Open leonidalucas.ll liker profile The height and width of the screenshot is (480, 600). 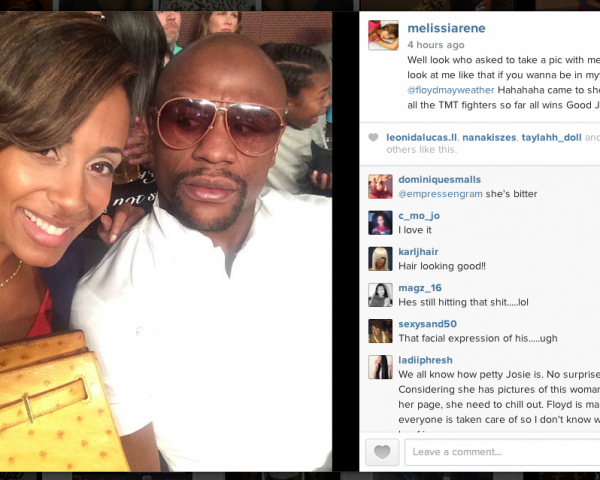coord(421,137)
